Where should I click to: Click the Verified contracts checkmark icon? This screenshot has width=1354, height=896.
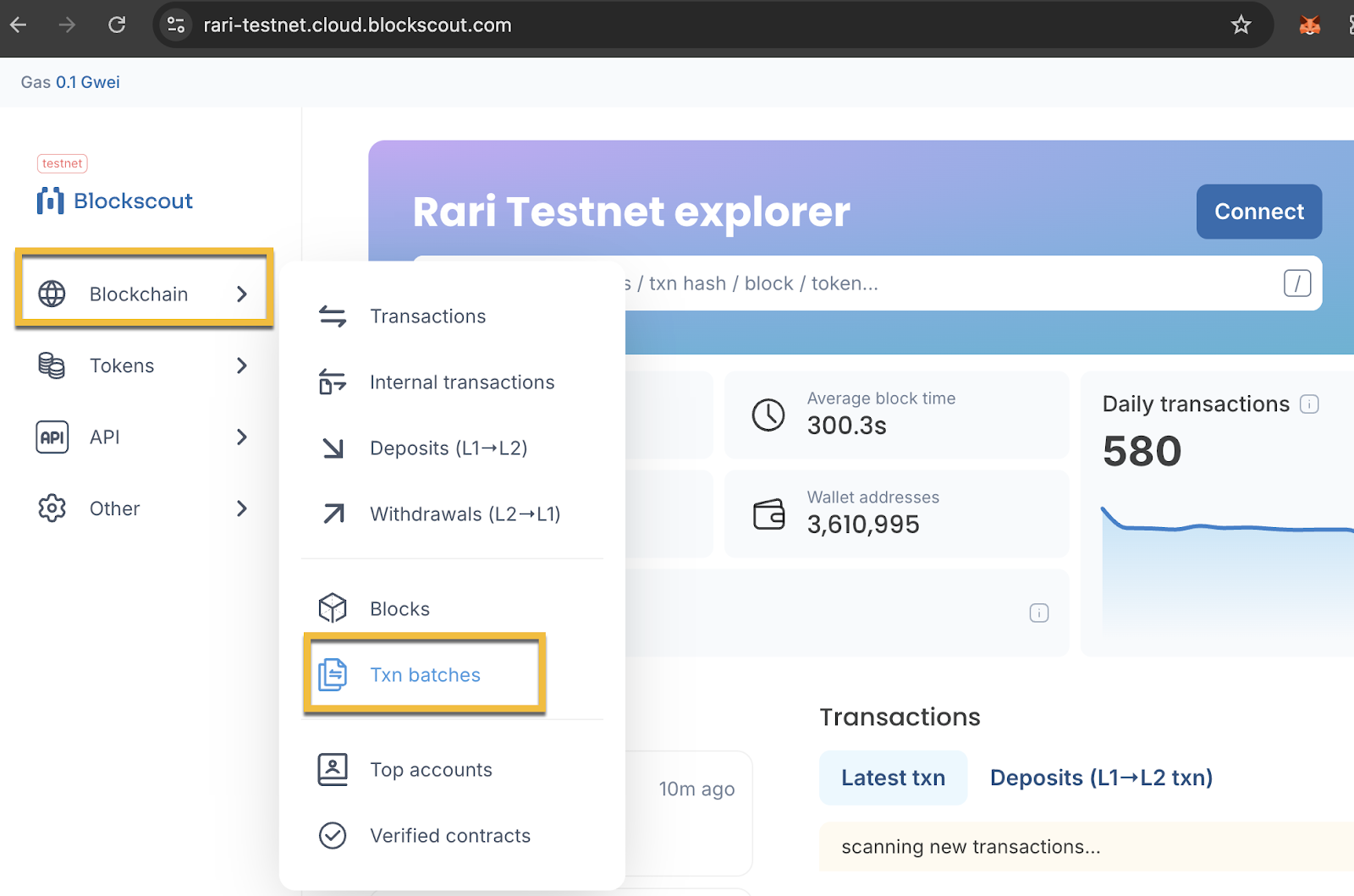pyautogui.click(x=333, y=835)
